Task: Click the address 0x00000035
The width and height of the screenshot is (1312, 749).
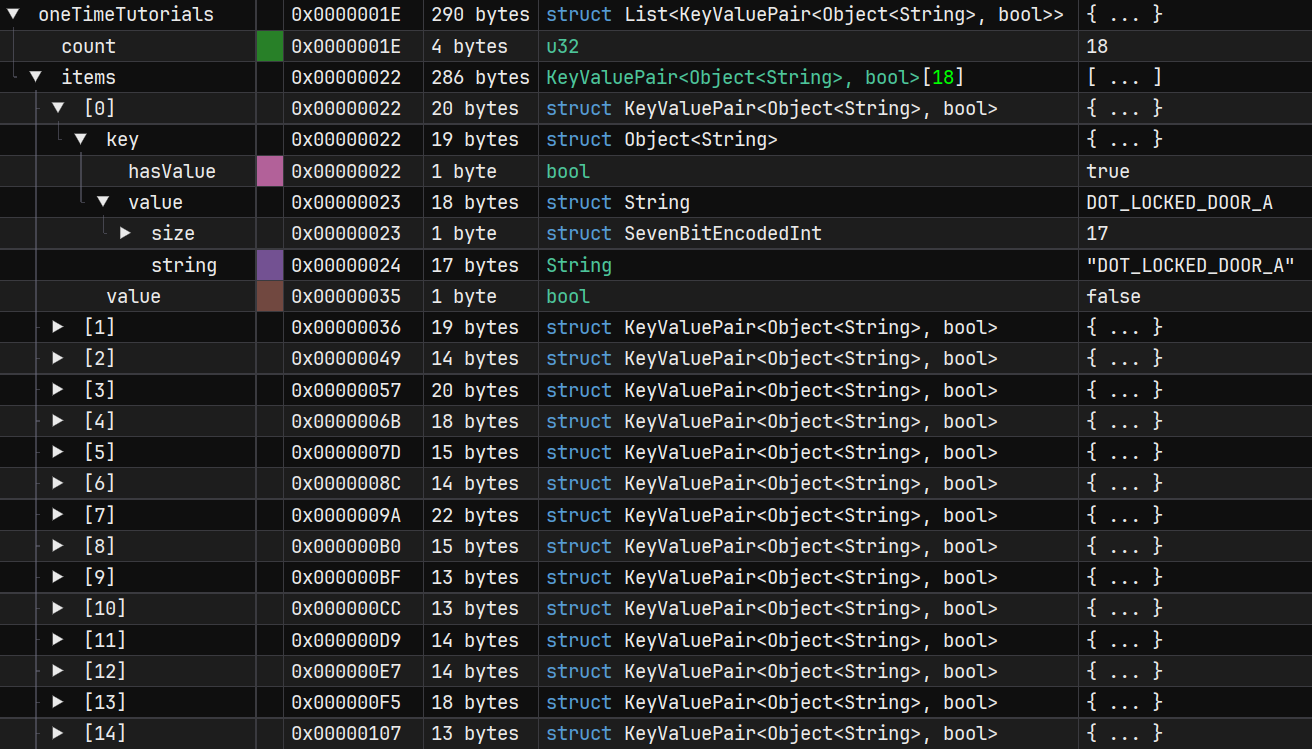Action: point(346,296)
